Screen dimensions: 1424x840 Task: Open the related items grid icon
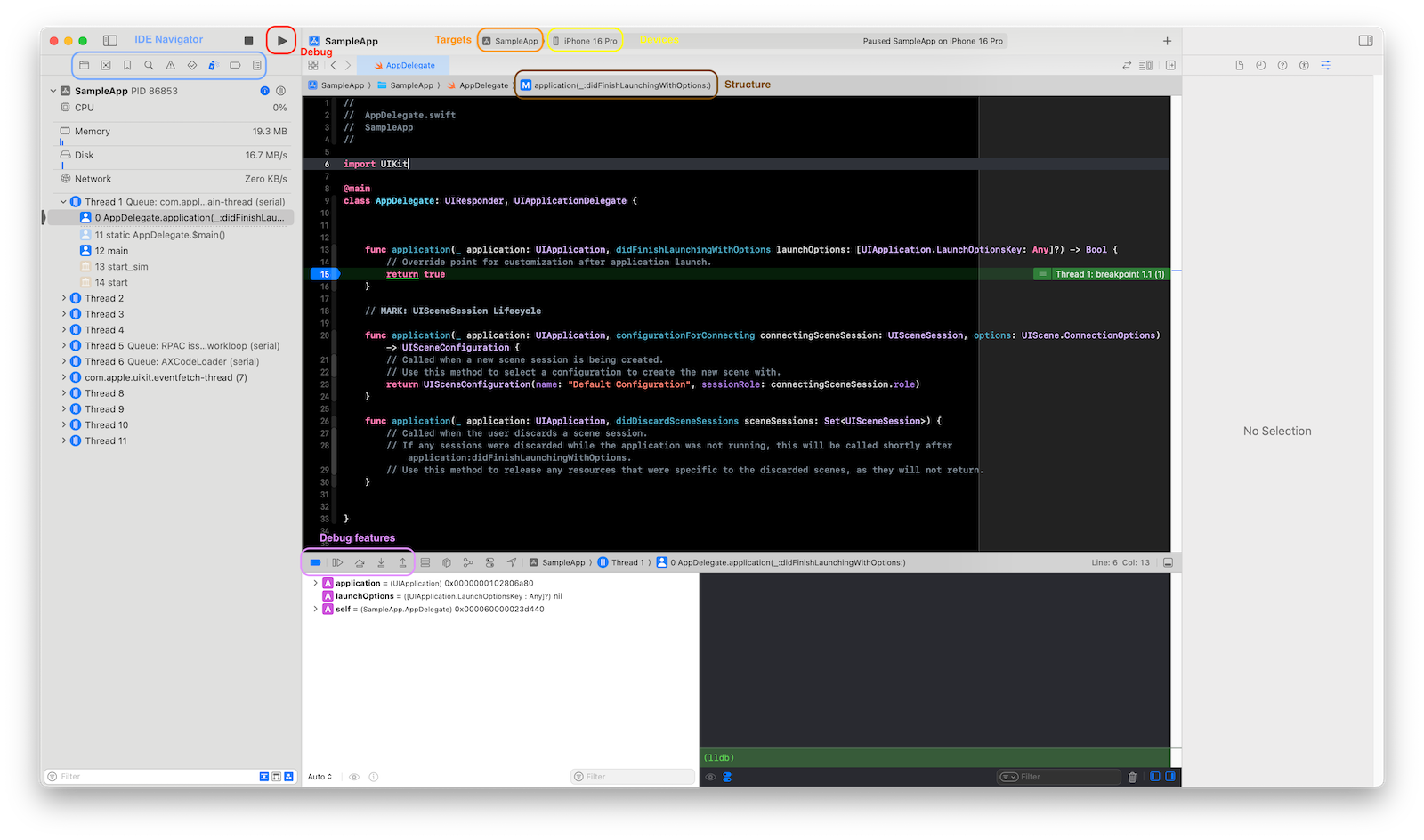pos(313,65)
